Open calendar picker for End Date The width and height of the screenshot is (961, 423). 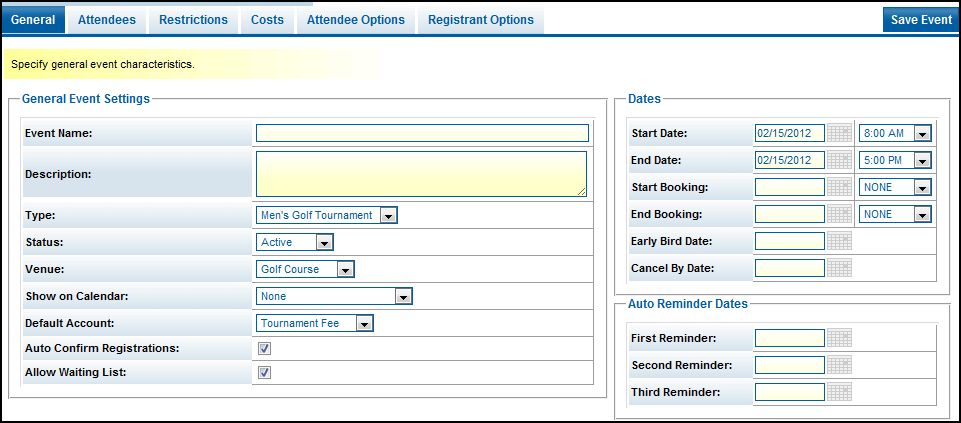[840, 160]
